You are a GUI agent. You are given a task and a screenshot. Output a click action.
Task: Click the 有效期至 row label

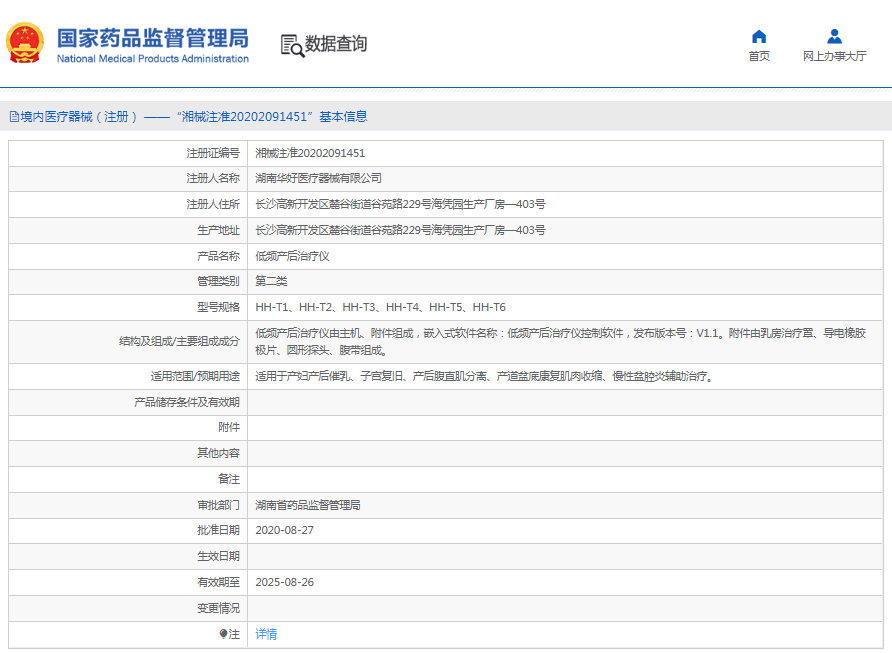coord(218,582)
